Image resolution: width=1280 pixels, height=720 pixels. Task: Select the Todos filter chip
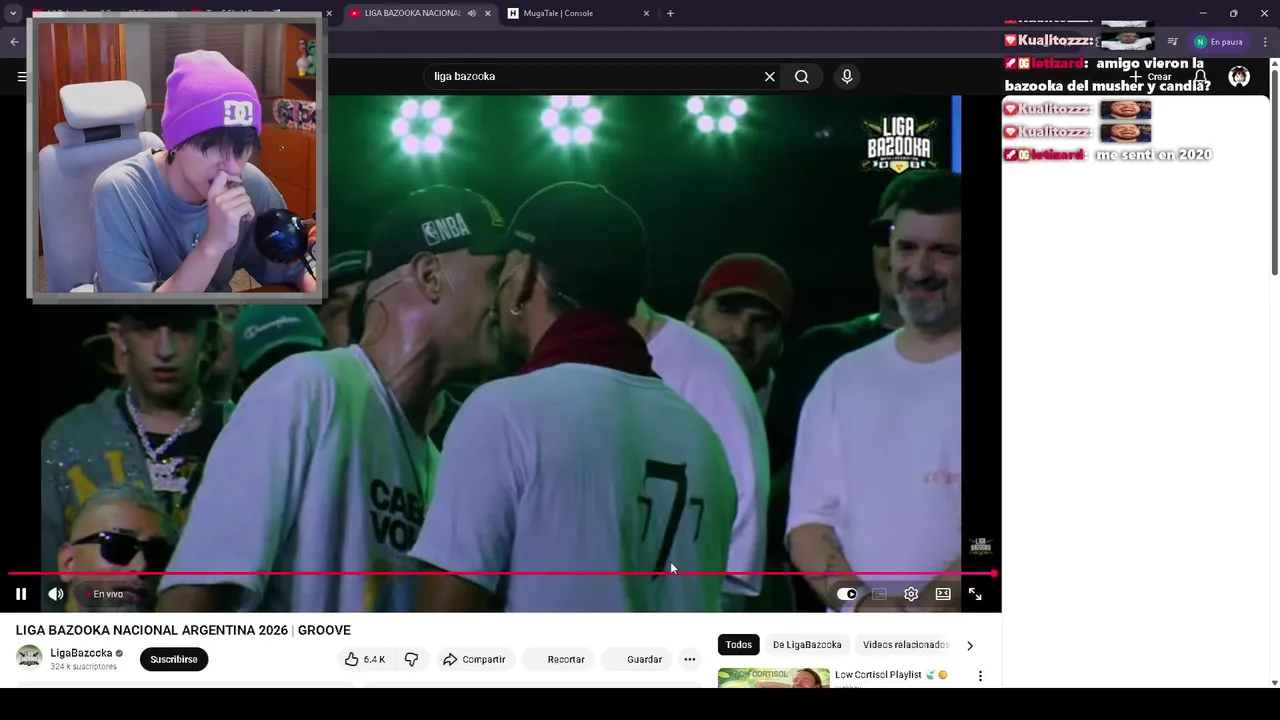click(x=739, y=645)
